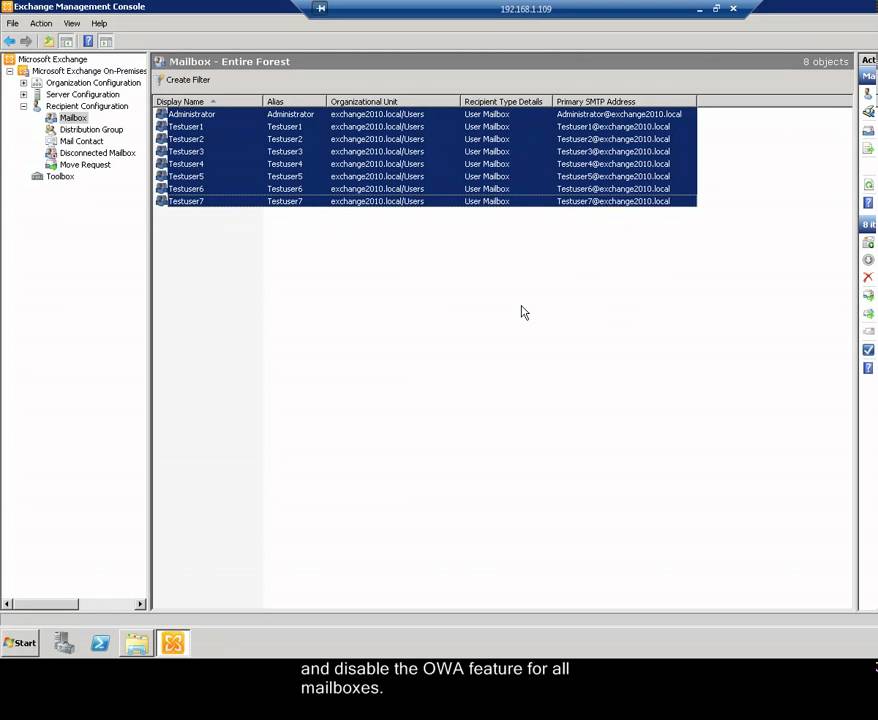
Task: Toggle the Show/Hide Action Pane icon
Action: 106,41
